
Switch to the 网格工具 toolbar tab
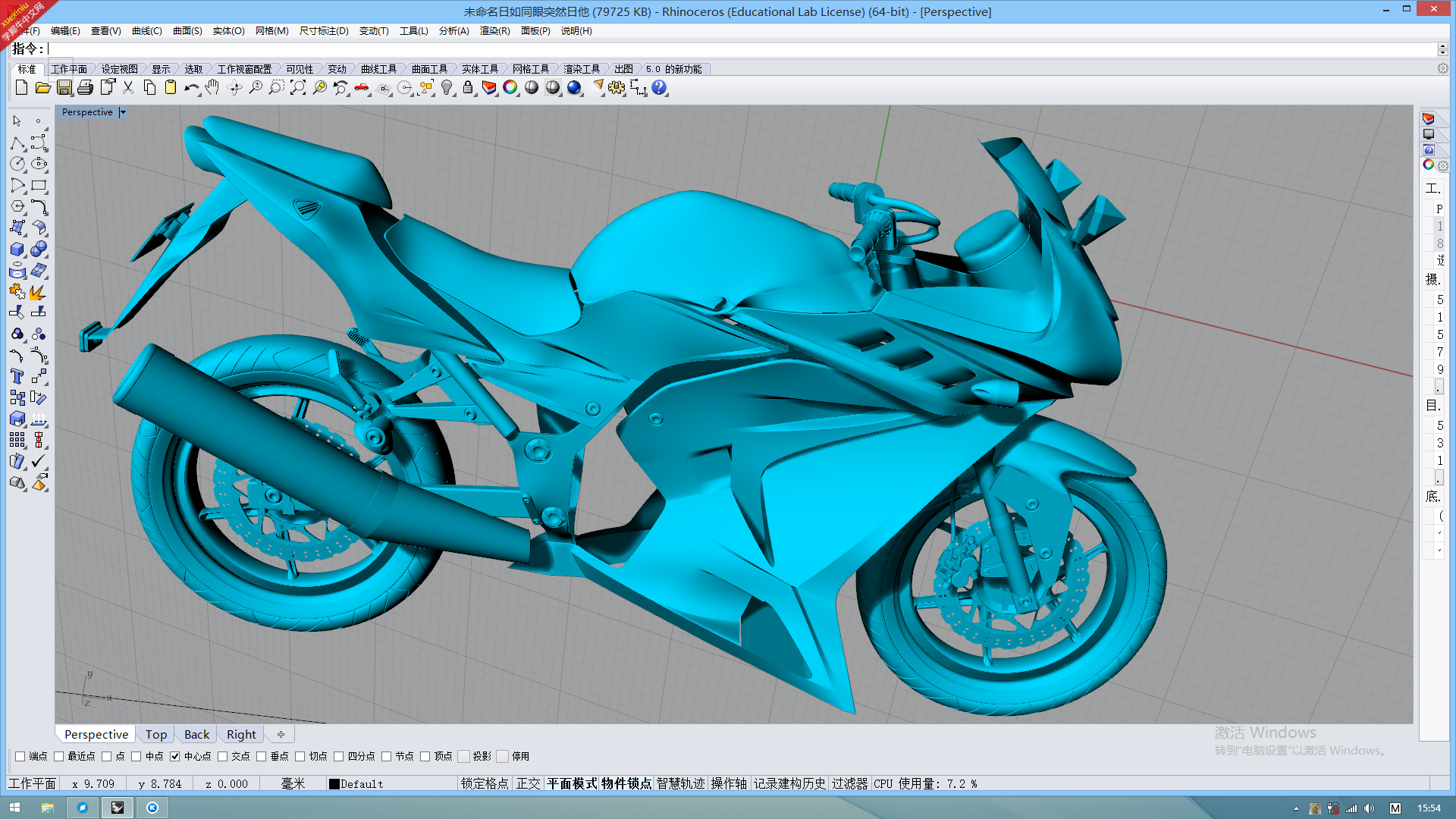pos(531,69)
